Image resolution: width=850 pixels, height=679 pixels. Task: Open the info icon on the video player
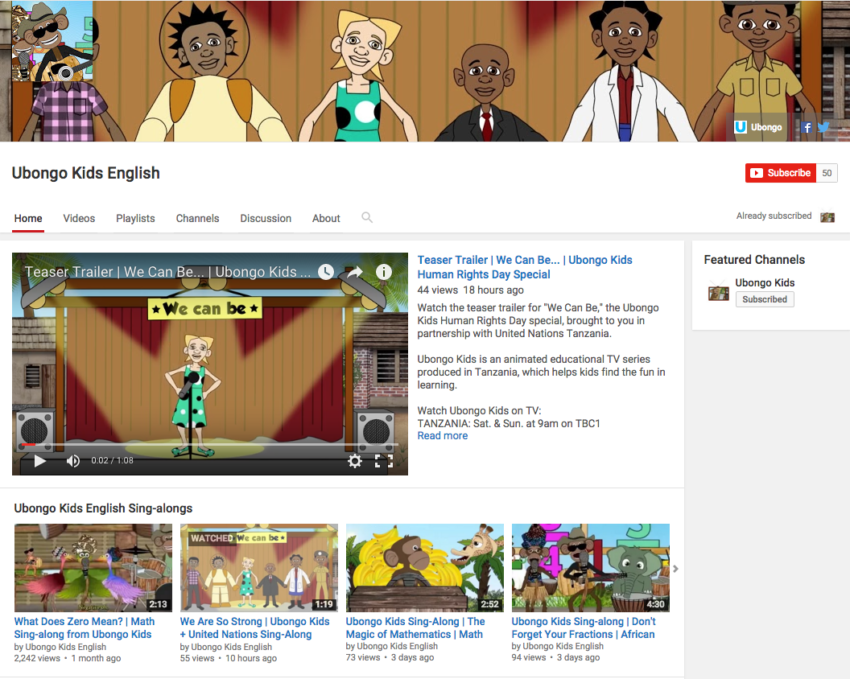tap(384, 271)
